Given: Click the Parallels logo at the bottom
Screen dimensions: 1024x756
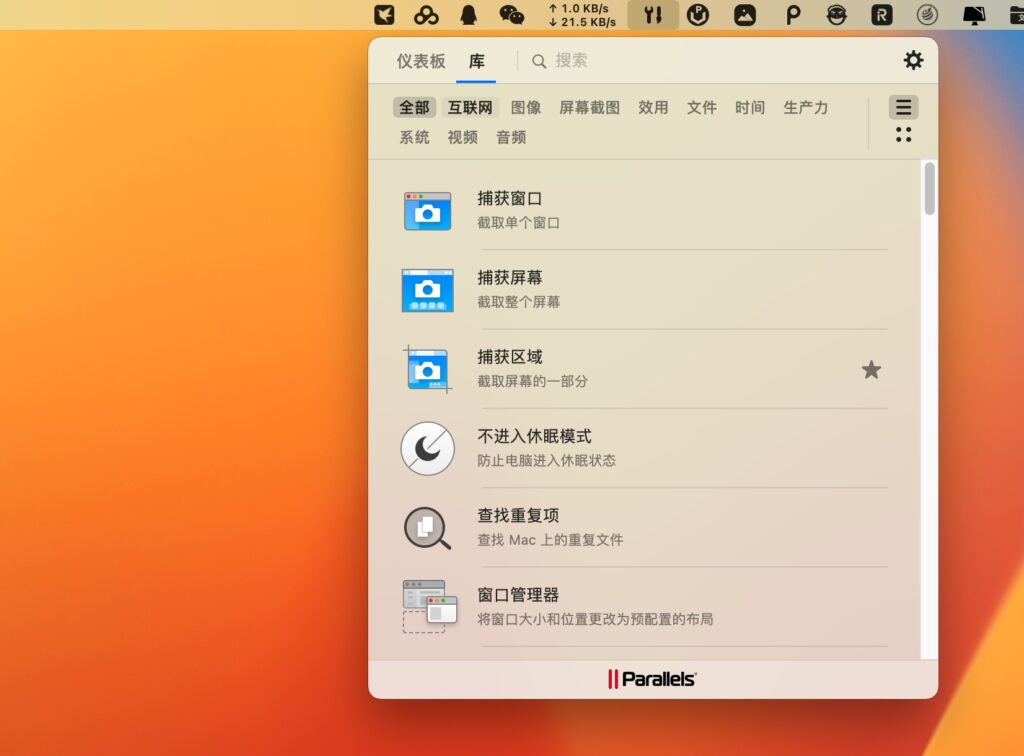Looking at the screenshot, I should tap(653, 677).
